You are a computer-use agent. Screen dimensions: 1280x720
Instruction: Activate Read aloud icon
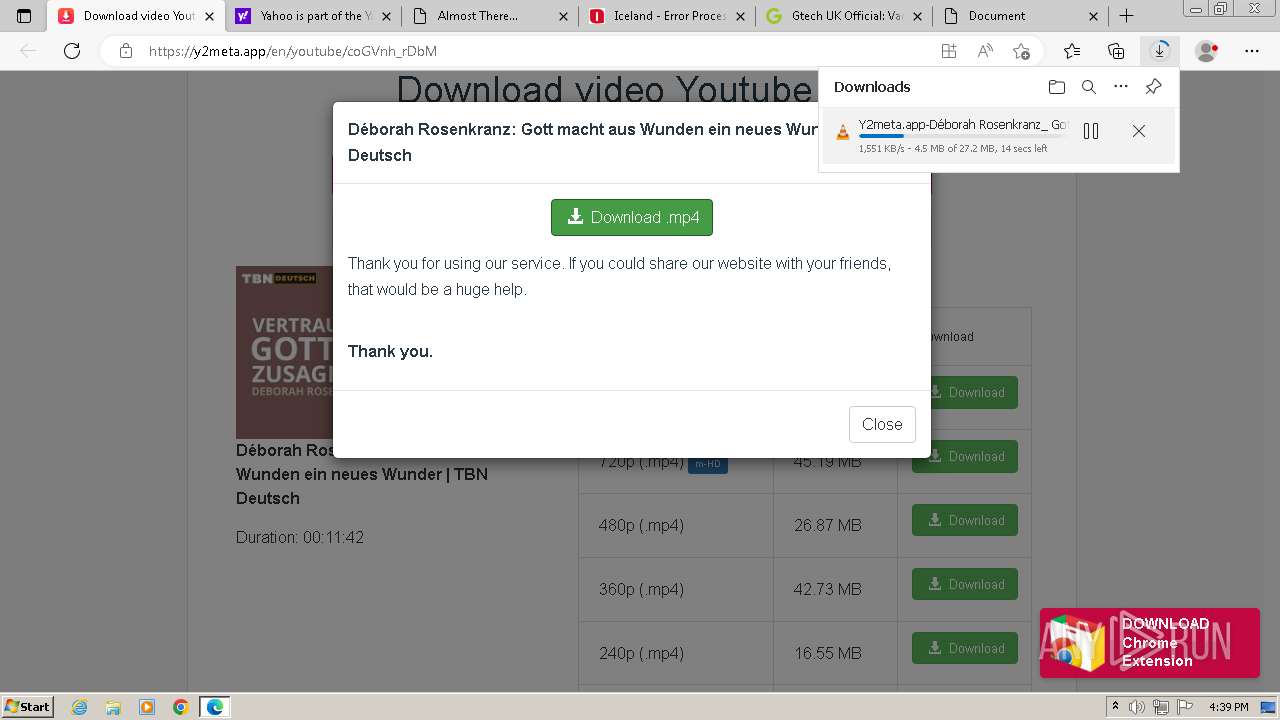click(x=985, y=51)
